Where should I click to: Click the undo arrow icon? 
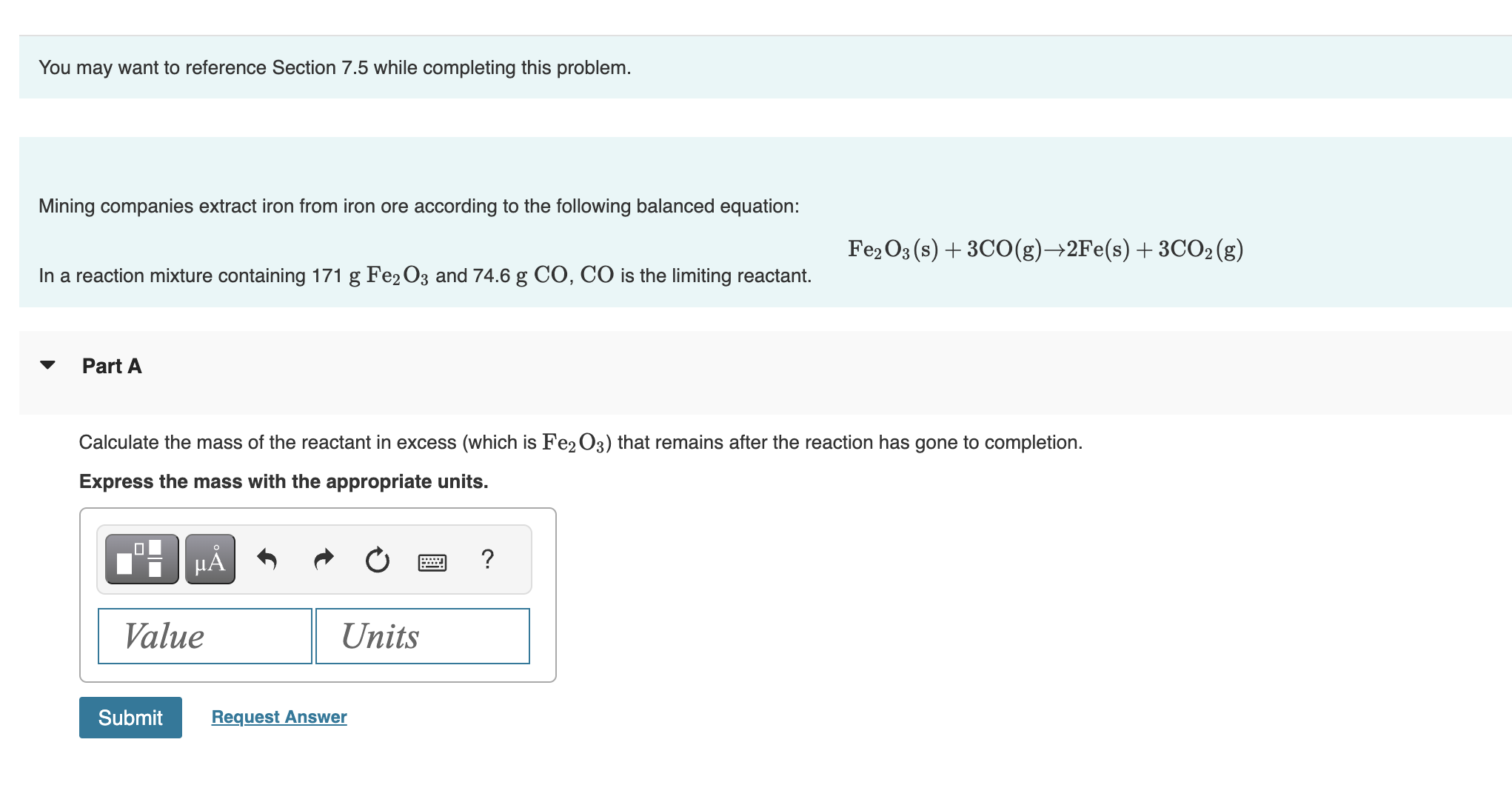click(267, 559)
